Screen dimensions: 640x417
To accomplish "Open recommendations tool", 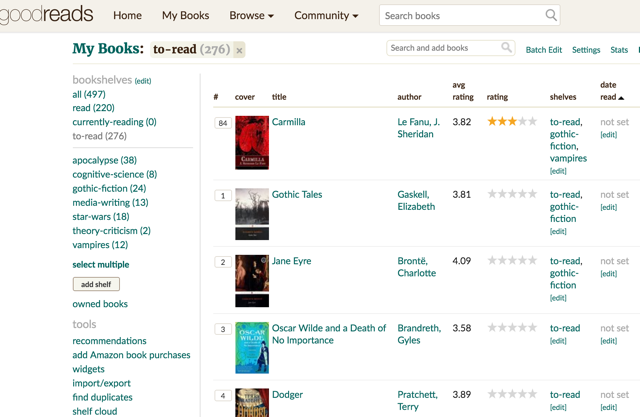I will coord(109,341).
